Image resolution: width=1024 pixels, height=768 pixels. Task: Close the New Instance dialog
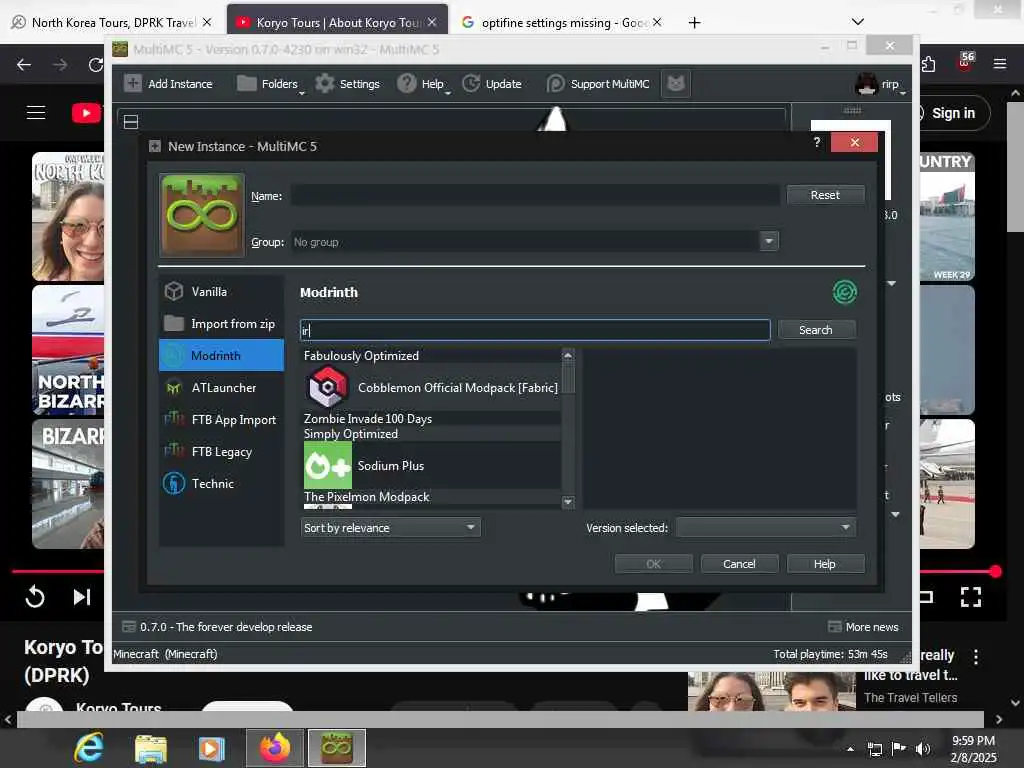[x=854, y=142]
